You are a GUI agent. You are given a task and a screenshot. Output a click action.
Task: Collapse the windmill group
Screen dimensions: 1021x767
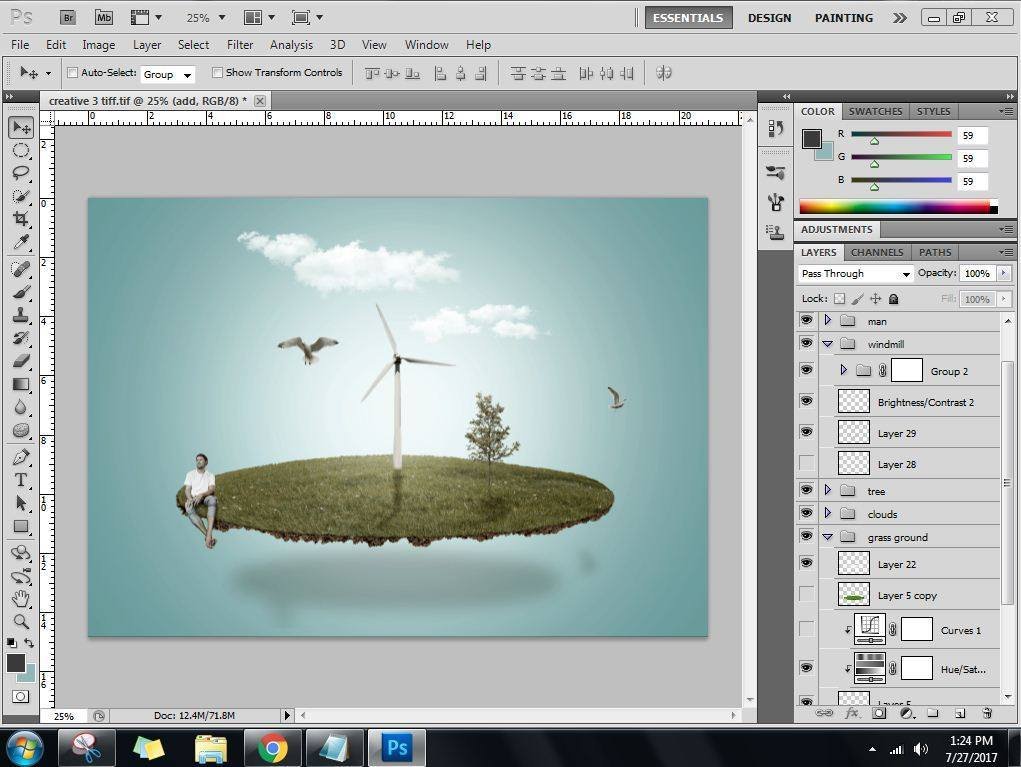(x=828, y=344)
